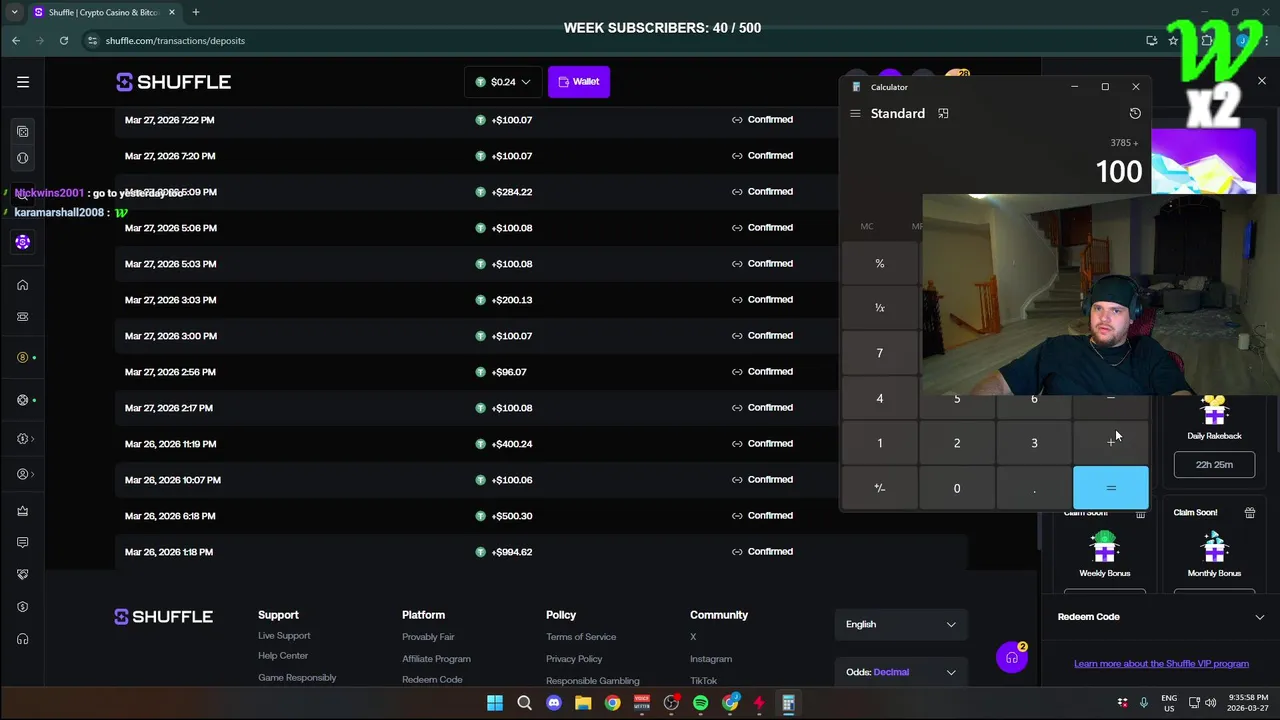Click the Shuffle logo in header

coord(174,82)
